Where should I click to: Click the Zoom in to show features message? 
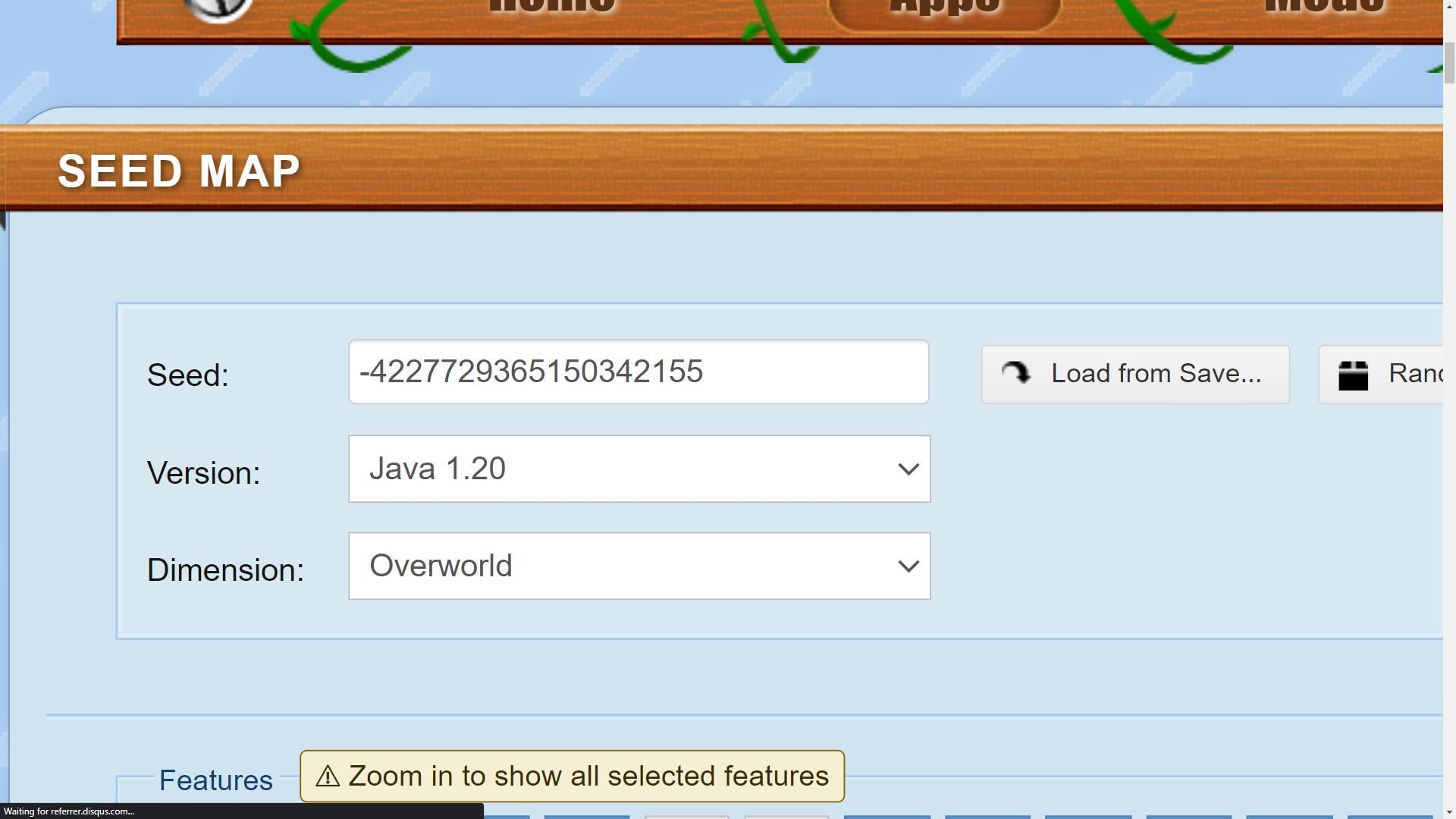pyautogui.click(x=571, y=775)
